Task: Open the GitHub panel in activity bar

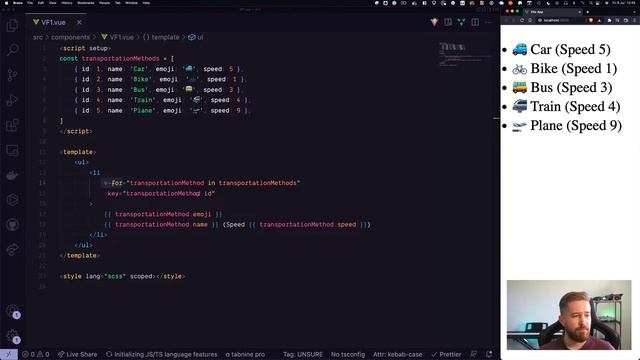Action: tap(12, 224)
